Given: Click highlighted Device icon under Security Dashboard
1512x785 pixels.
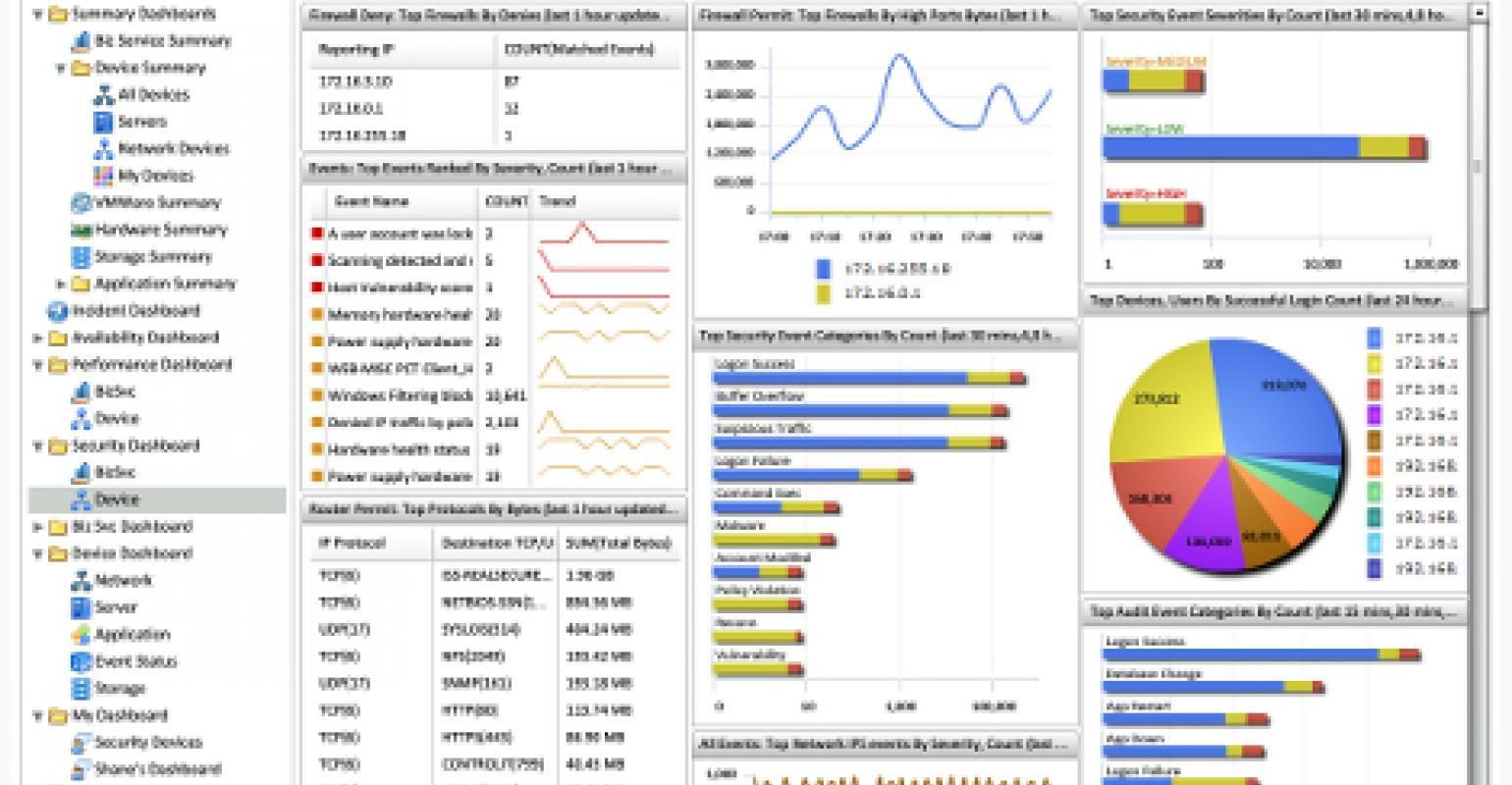Looking at the screenshot, I should pos(81,499).
